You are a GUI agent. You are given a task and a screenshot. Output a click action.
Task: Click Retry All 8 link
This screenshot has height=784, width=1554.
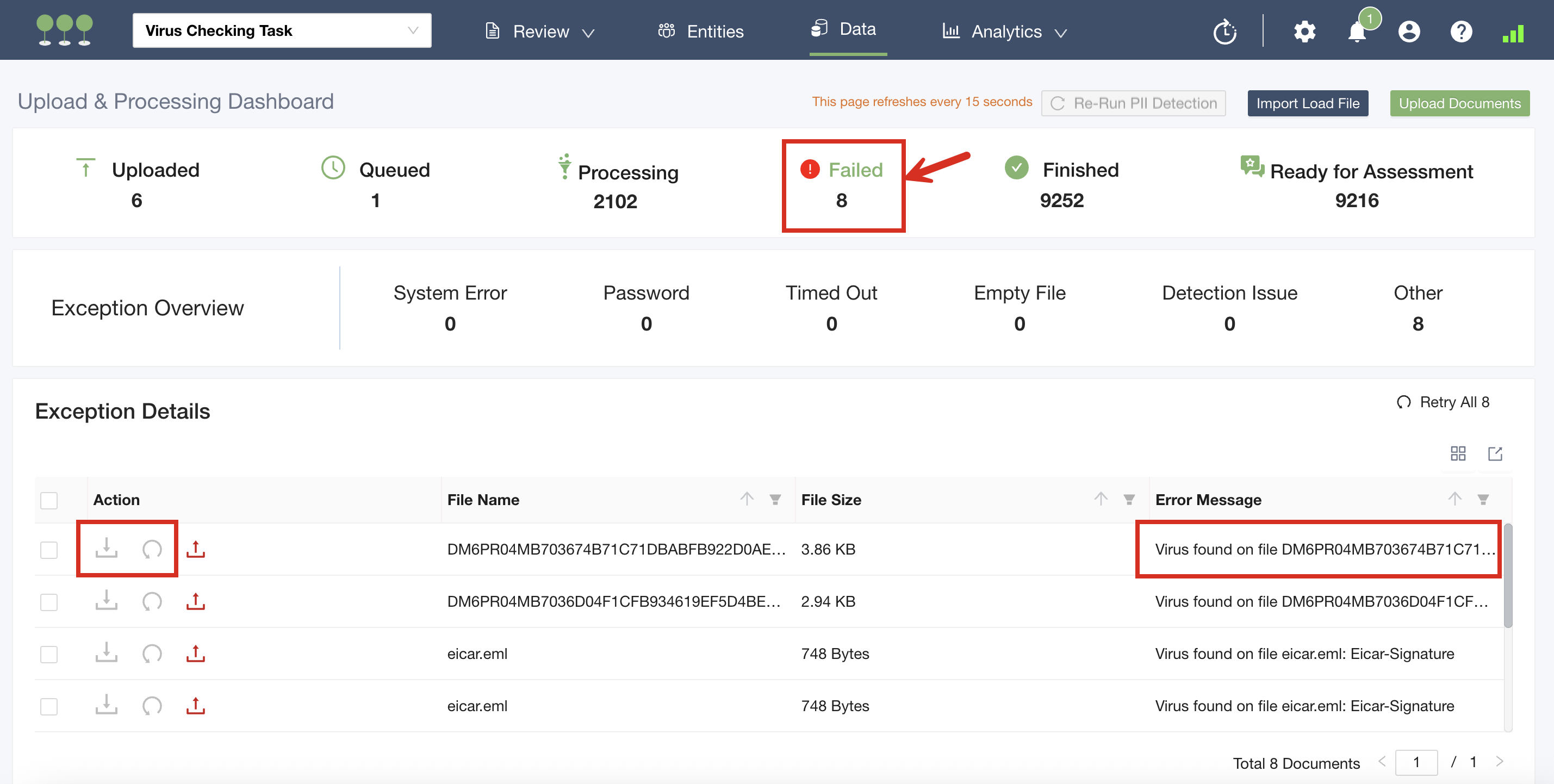1443,402
